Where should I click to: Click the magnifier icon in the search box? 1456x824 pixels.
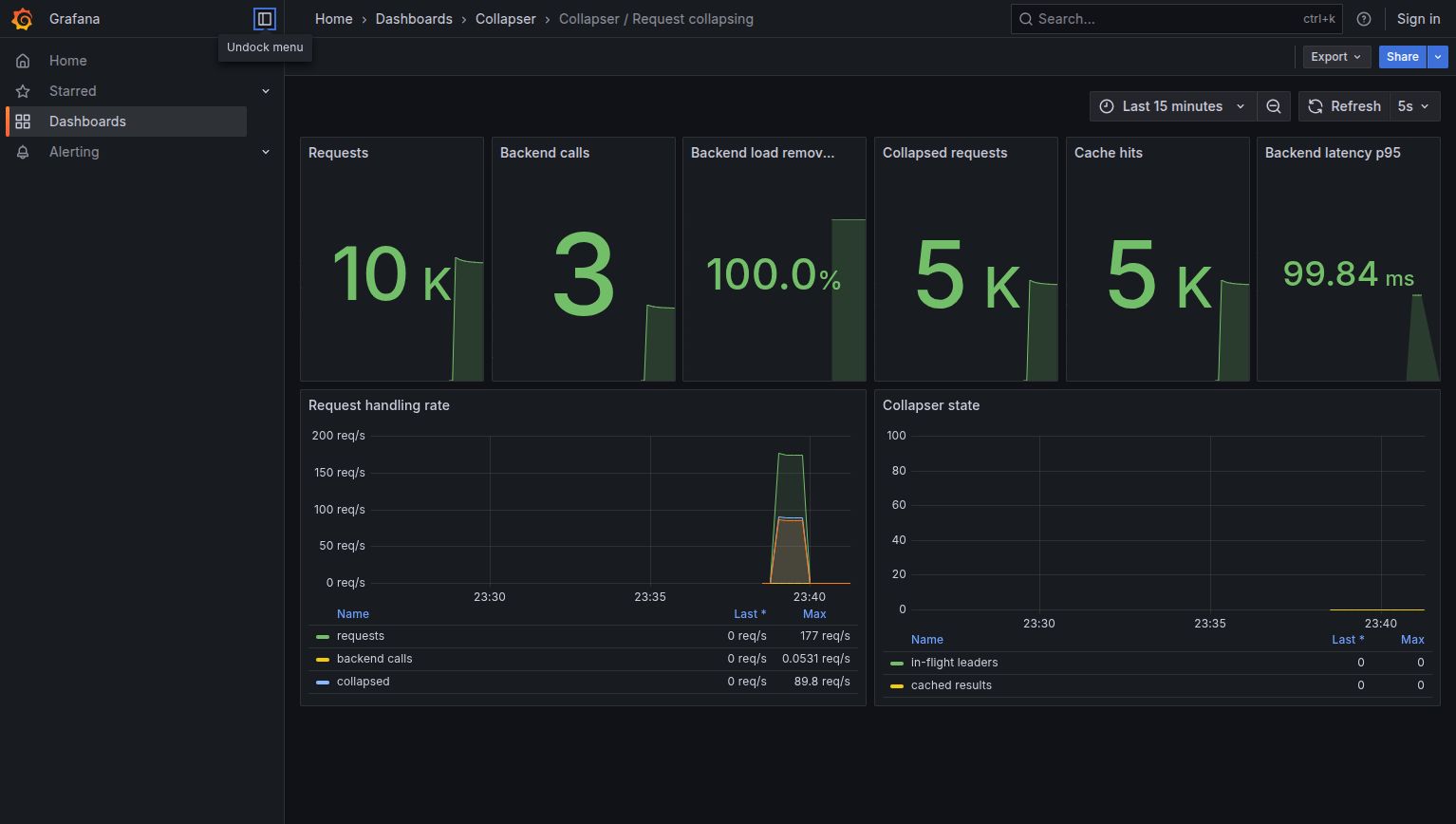click(x=1026, y=19)
